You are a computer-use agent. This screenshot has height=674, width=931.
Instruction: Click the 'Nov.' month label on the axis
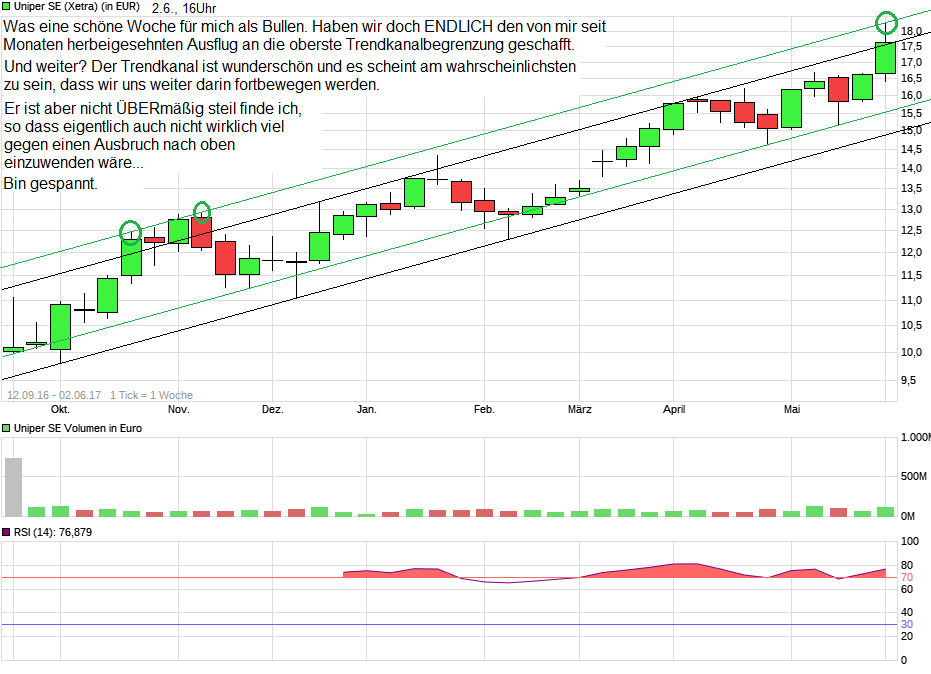click(179, 409)
